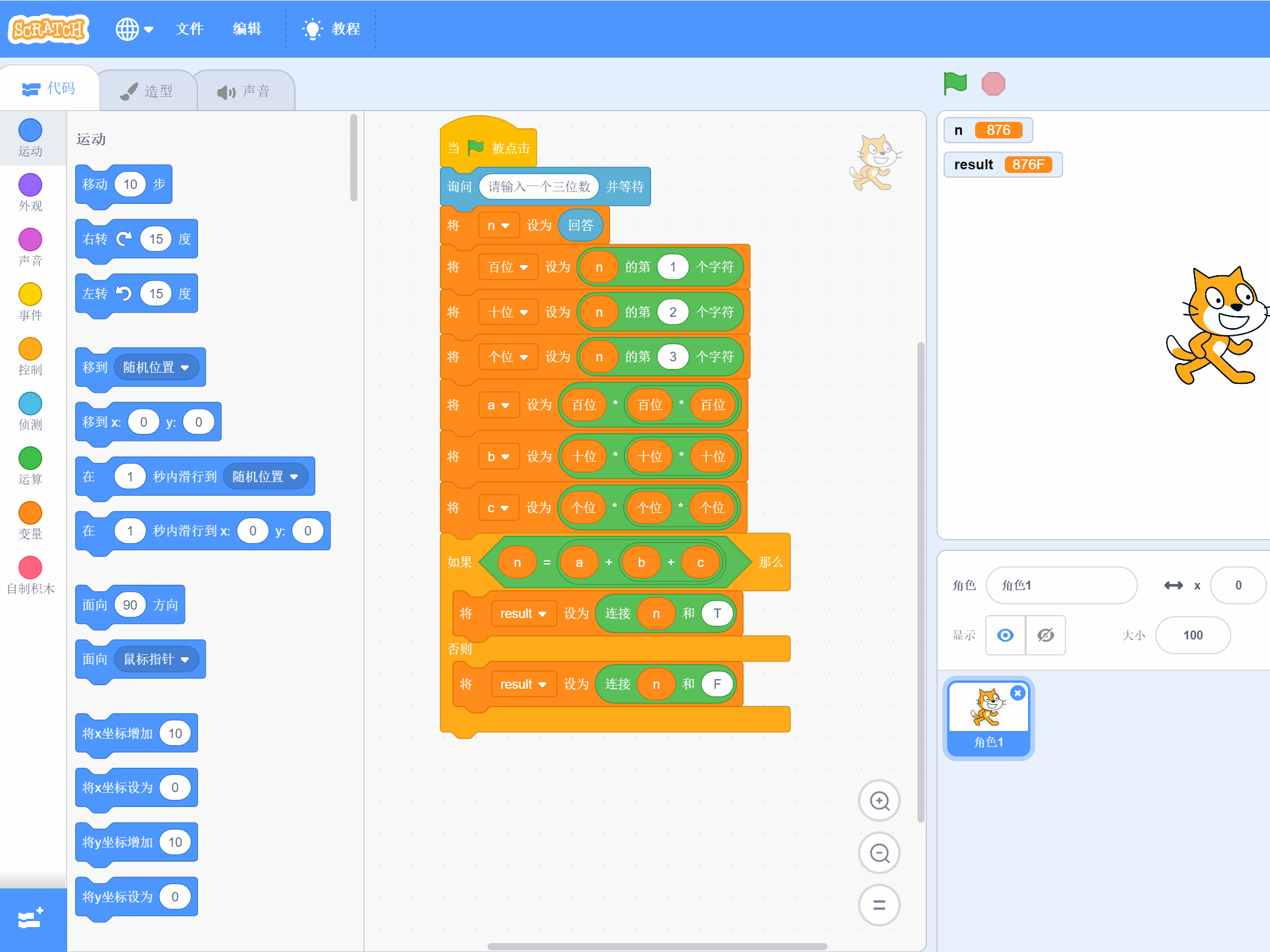The width and height of the screenshot is (1270, 952).
Task: Open the add extension button
Action: click(31, 919)
